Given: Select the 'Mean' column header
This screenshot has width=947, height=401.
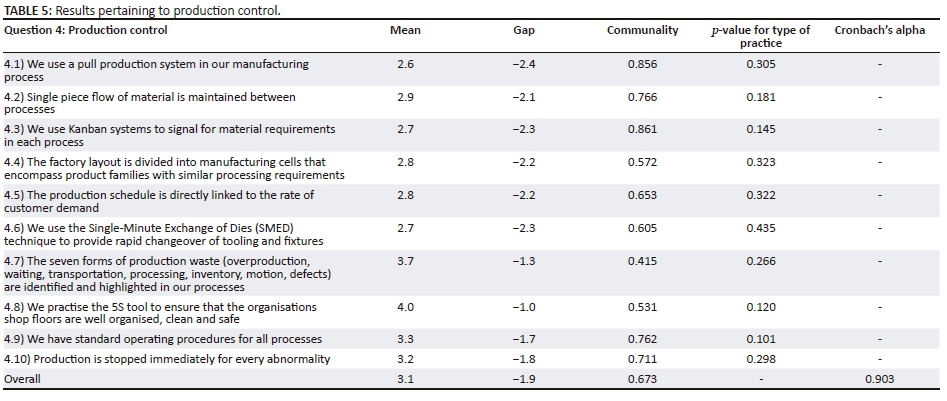Looking at the screenshot, I should point(405,30).
